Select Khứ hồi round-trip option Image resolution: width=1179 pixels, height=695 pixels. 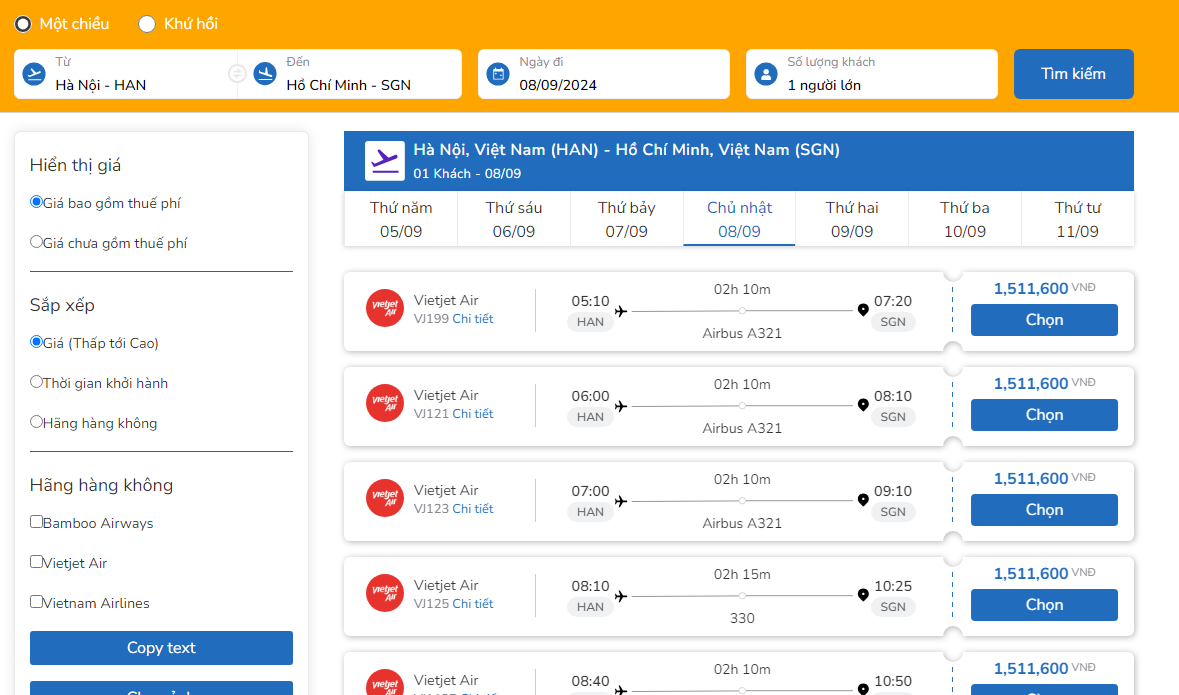(147, 24)
